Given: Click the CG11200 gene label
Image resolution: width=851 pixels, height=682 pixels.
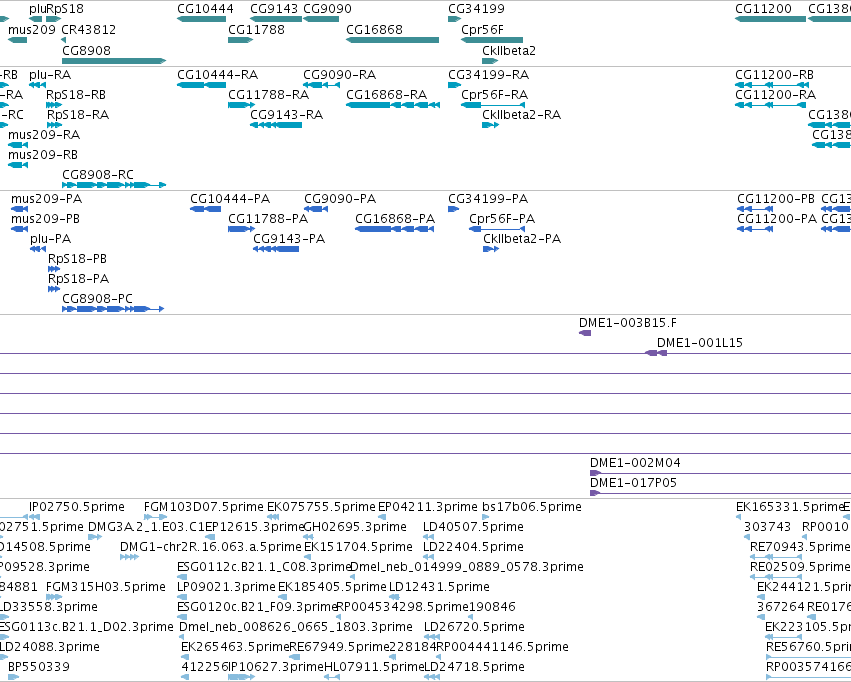Looking at the screenshot, I should pos(763,9).
